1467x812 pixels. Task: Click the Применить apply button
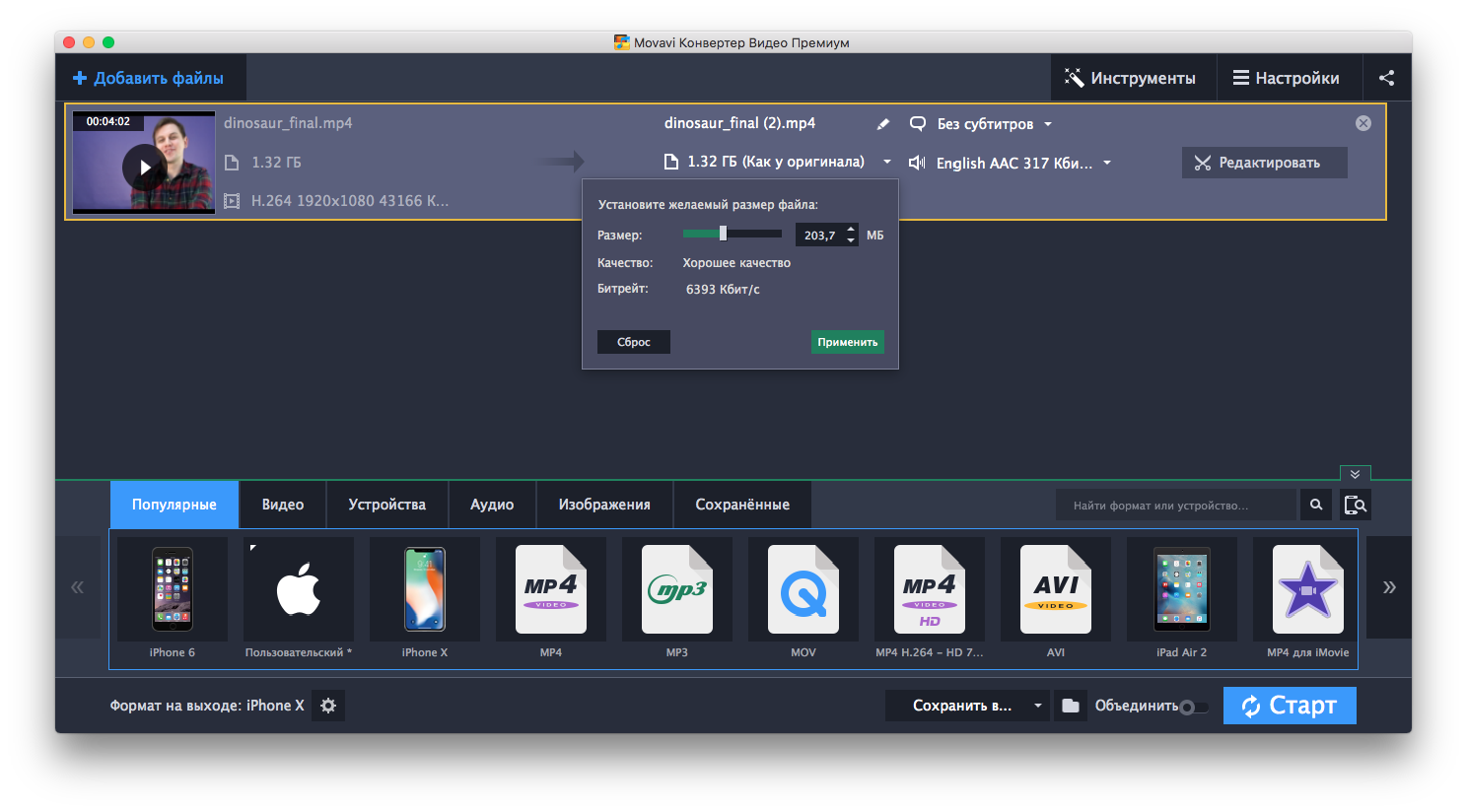(848, 342)
